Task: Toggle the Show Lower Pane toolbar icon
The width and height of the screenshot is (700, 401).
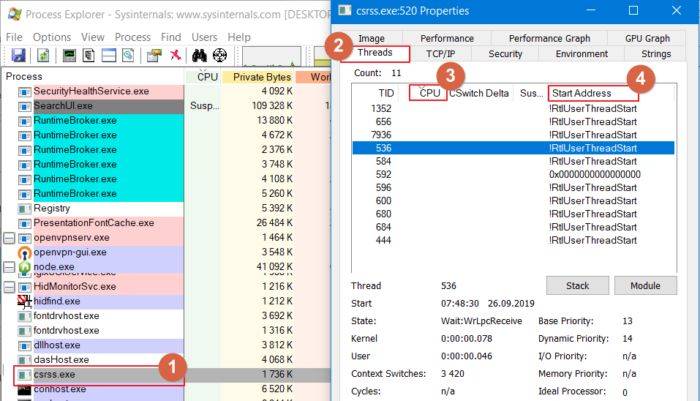Action: tap(109, 55)
